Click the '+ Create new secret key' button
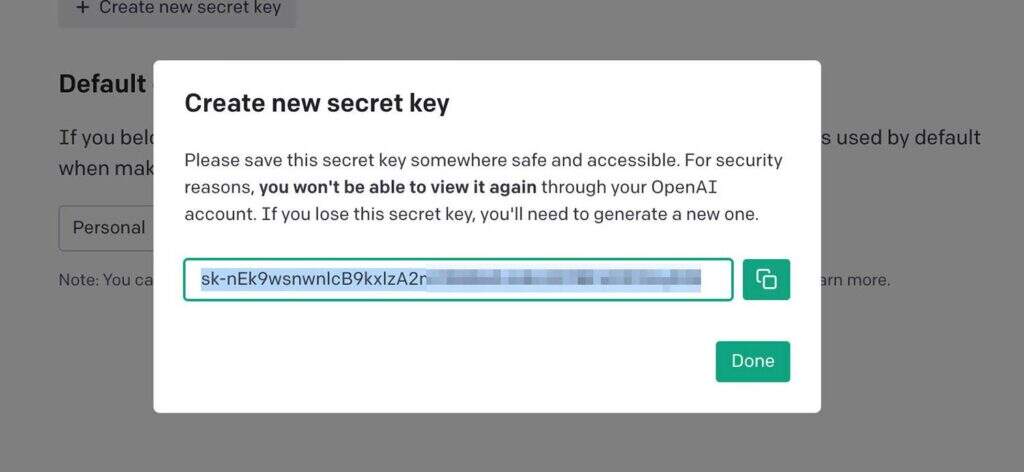Image resolution: width=1024 pixels, height=472 pixels. (x=177, y=9)
